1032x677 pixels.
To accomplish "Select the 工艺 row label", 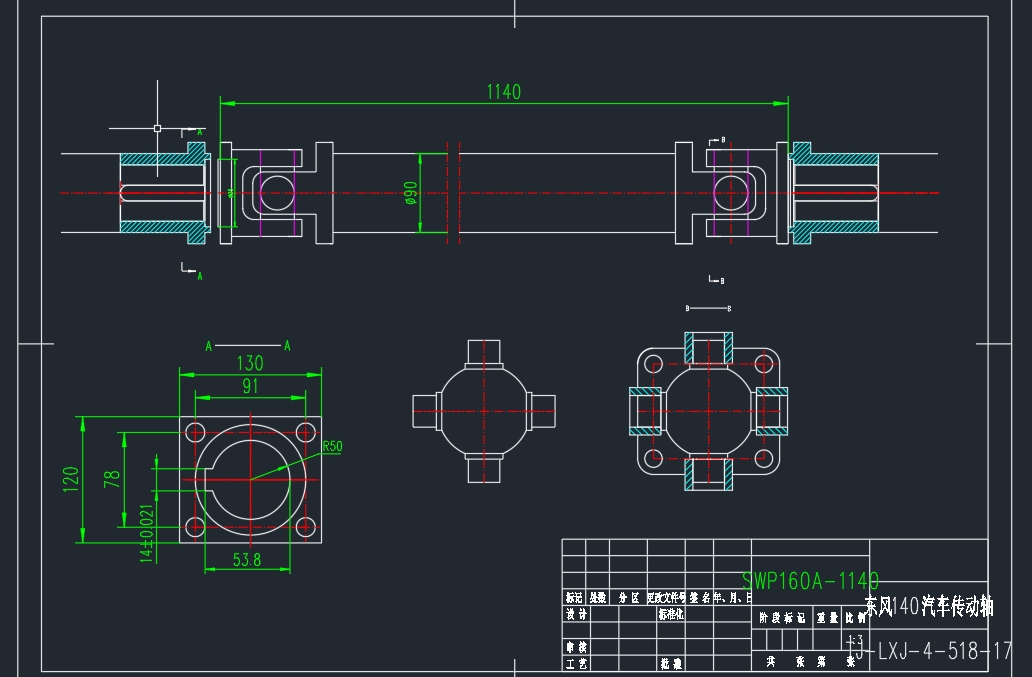I will point(577,664).
